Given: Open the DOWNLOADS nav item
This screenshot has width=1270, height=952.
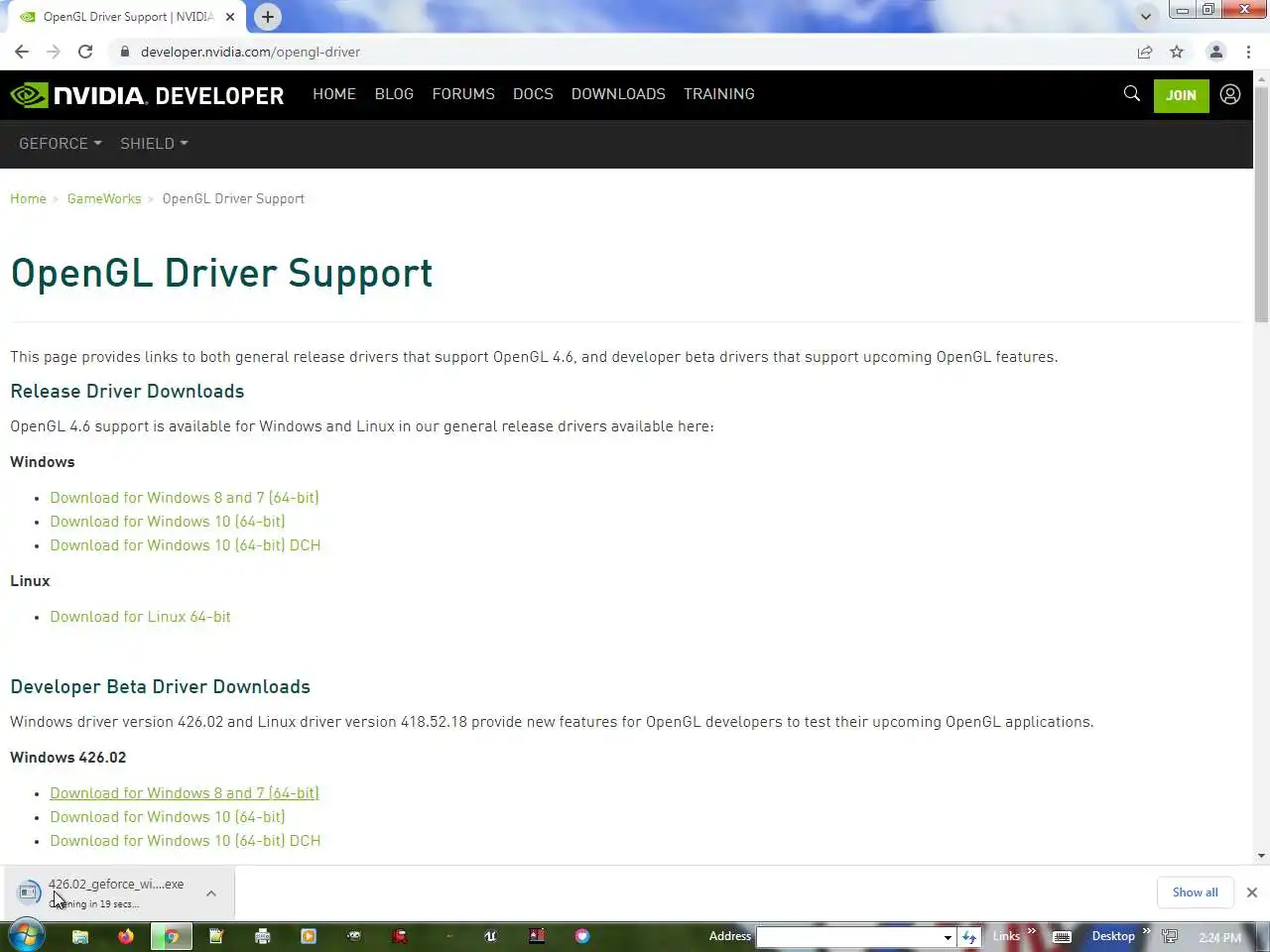Looking at the screenshot, I should pyautogui.click(x=618, y=94).
